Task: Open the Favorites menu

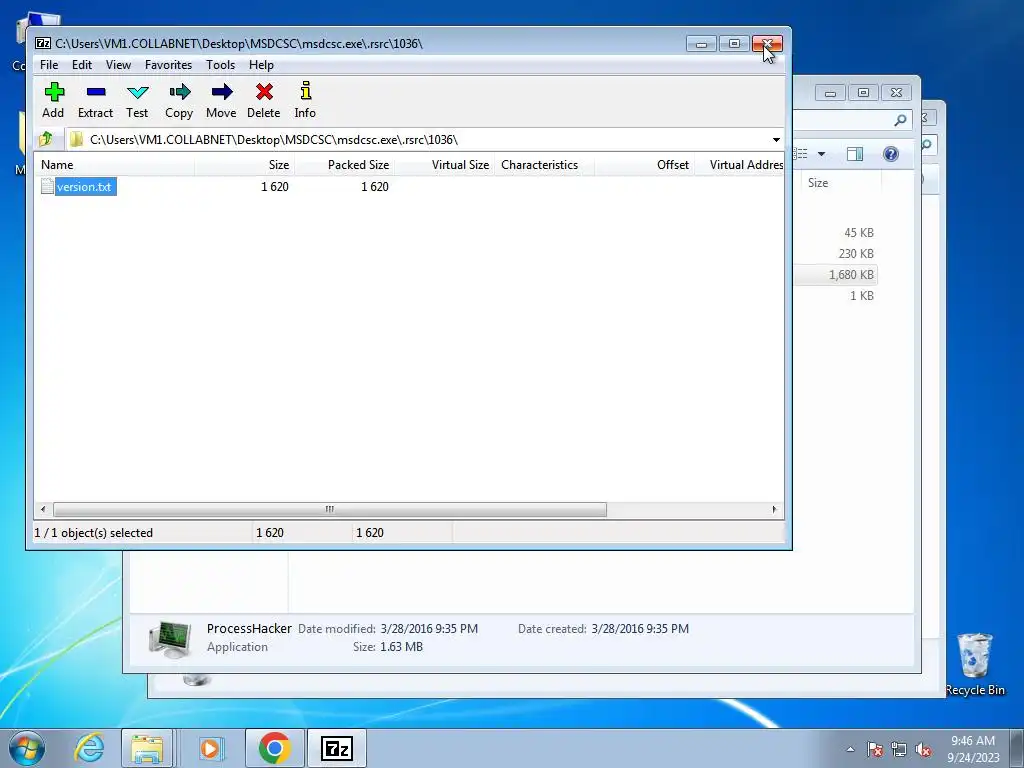Action: point(168,65)
